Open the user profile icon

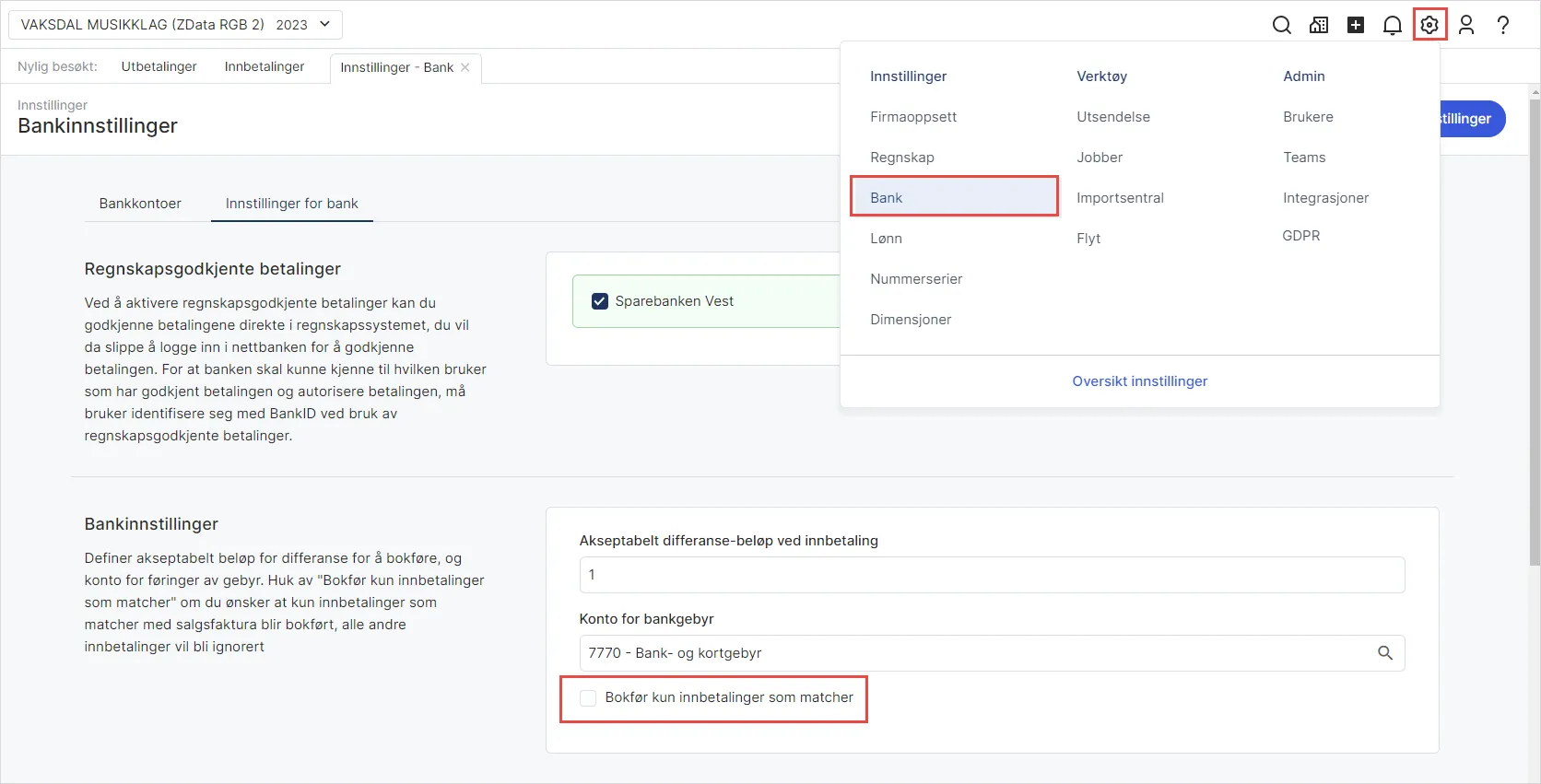(x=1466, y=25)
